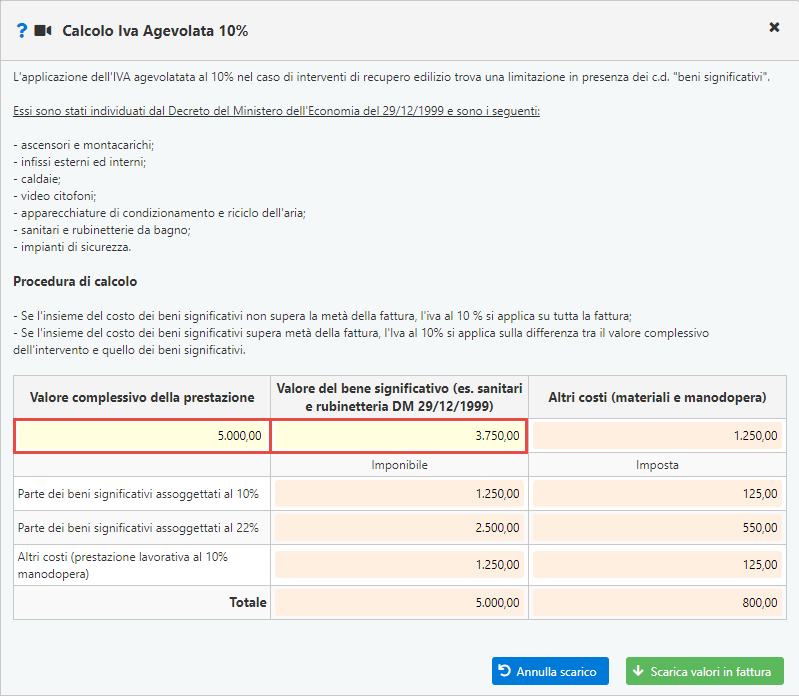The width and height of the screenshot is (799, 696).
Task: Select the Altri costi 1.250,00 field
Action: (657, 436)
